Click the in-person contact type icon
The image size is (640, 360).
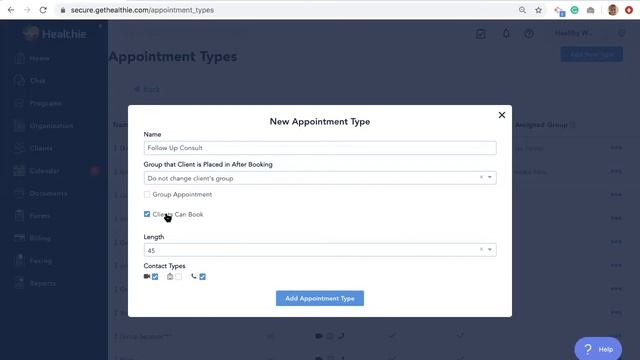point(170,276)
